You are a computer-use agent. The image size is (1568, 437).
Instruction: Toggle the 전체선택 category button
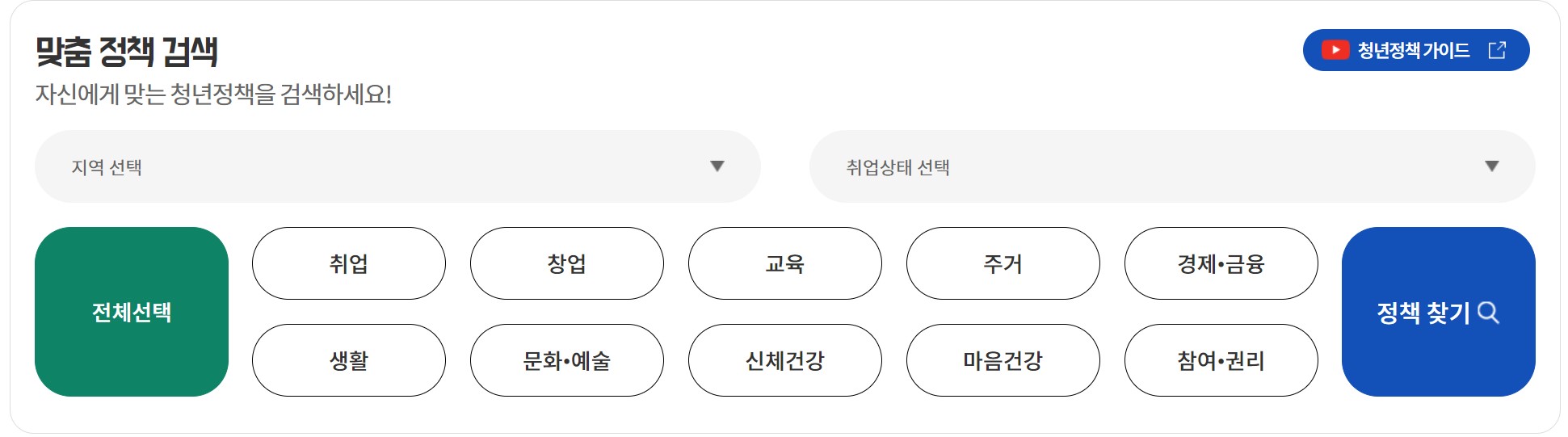[x=132, y=312]
